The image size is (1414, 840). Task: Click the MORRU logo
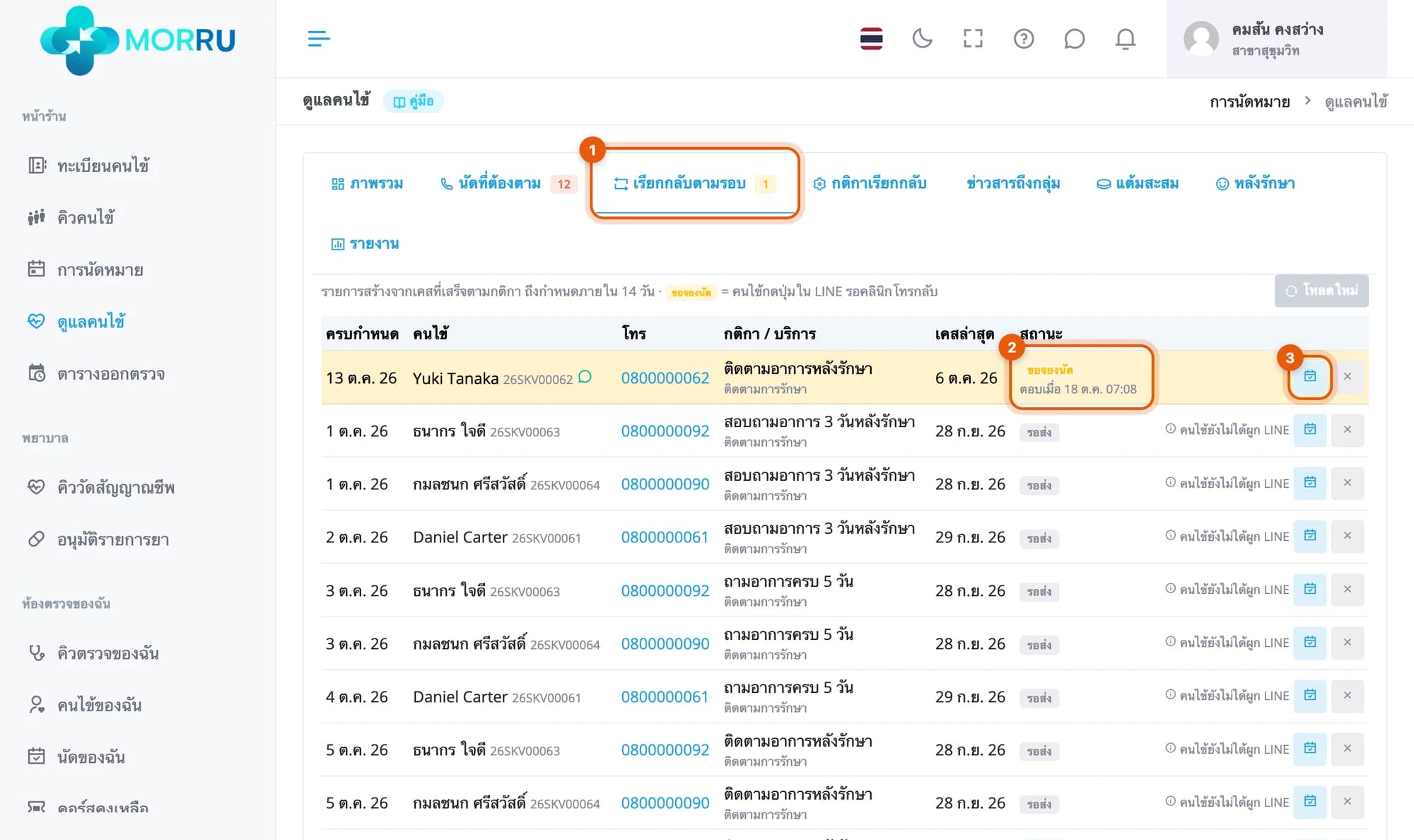tap(138, 40)
